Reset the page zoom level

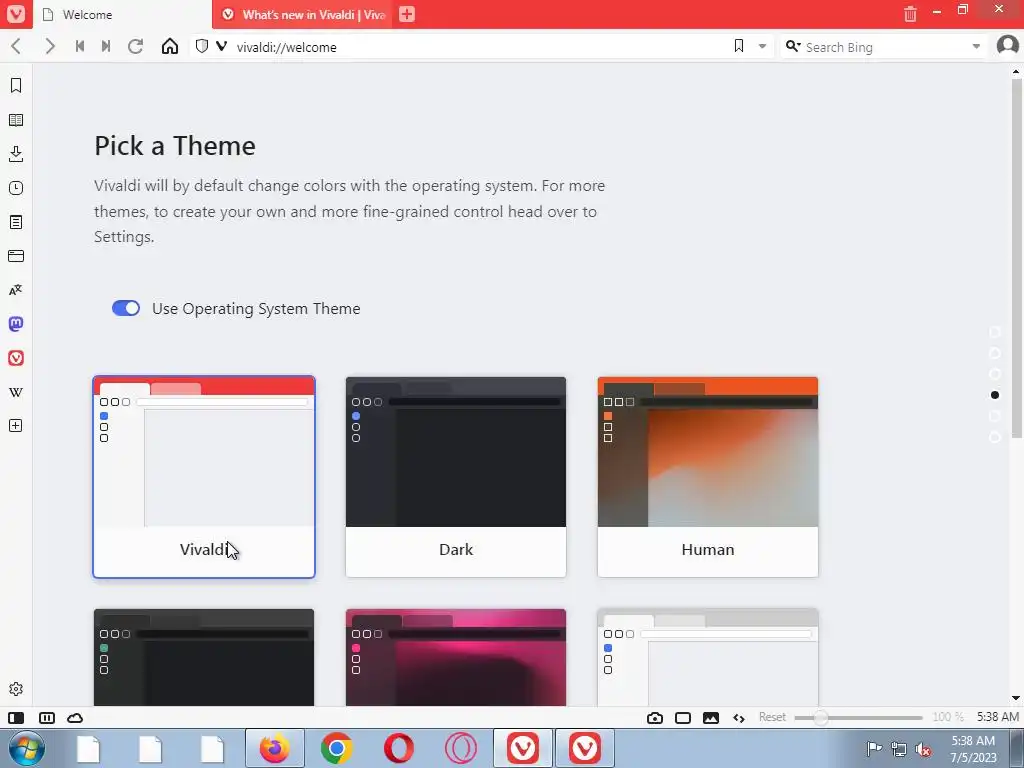point(772,717)
